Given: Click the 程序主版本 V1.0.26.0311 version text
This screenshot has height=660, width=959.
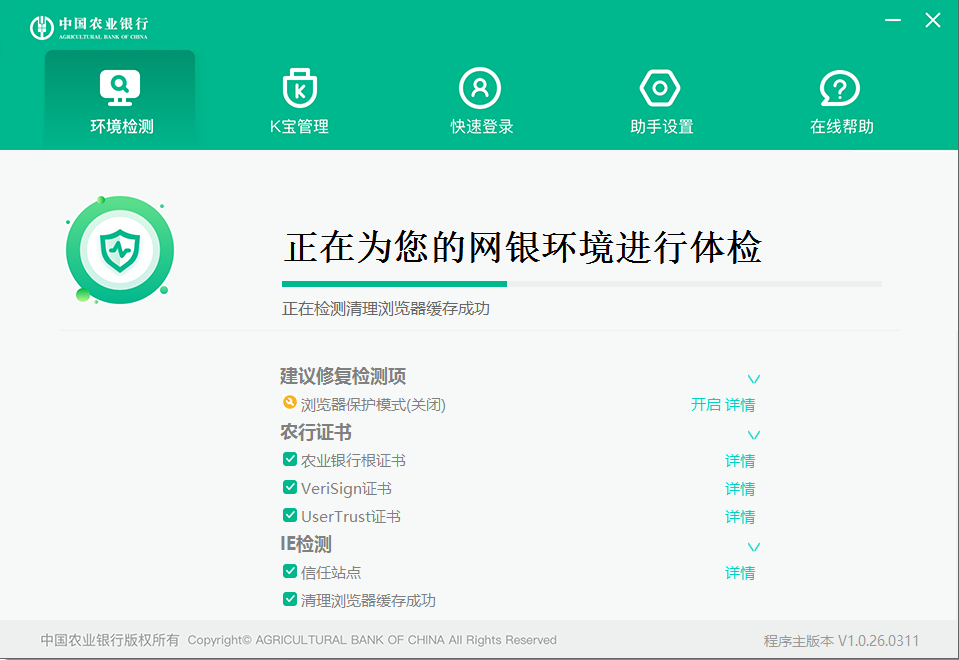Looking at the screenshot, I should (x=842, y=641).
